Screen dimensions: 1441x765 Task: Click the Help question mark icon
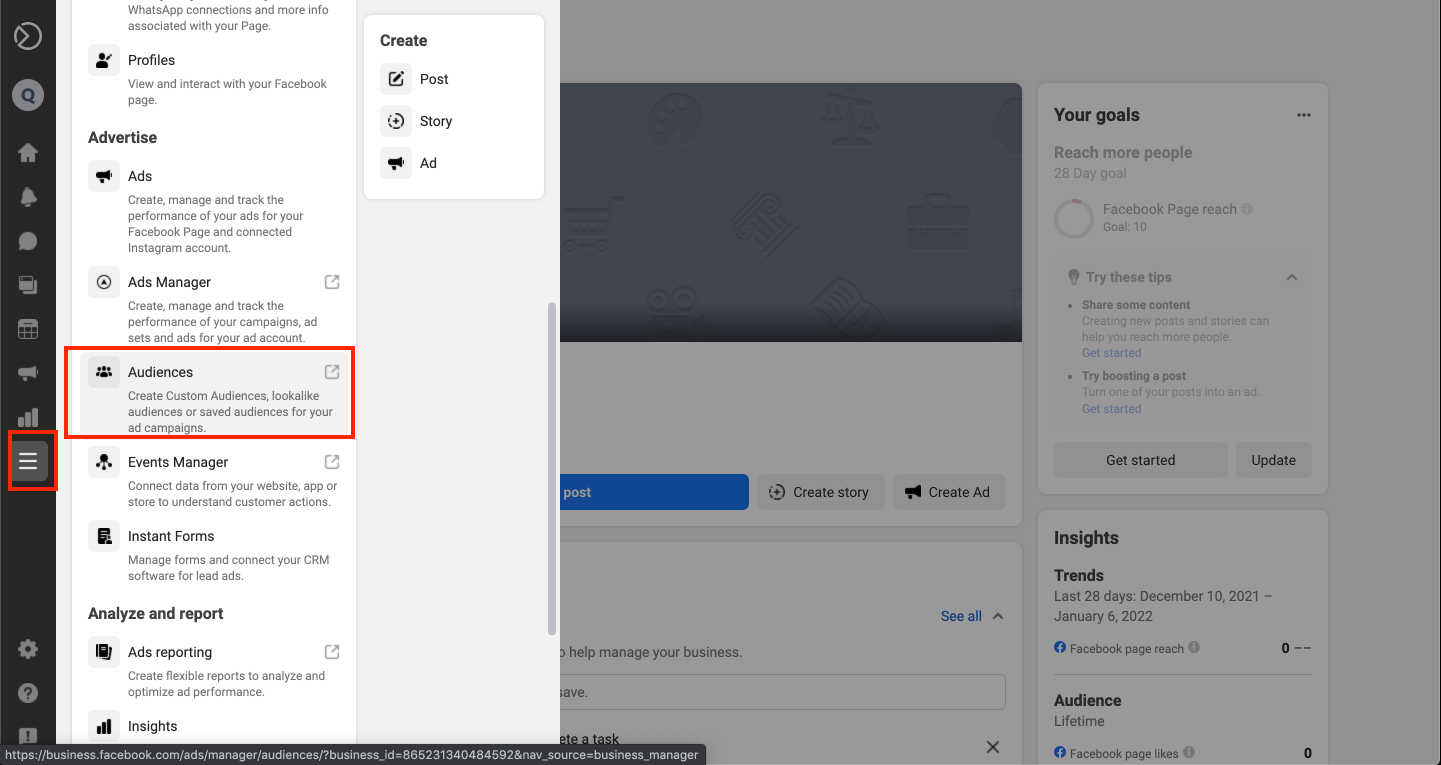coord(28,693)
